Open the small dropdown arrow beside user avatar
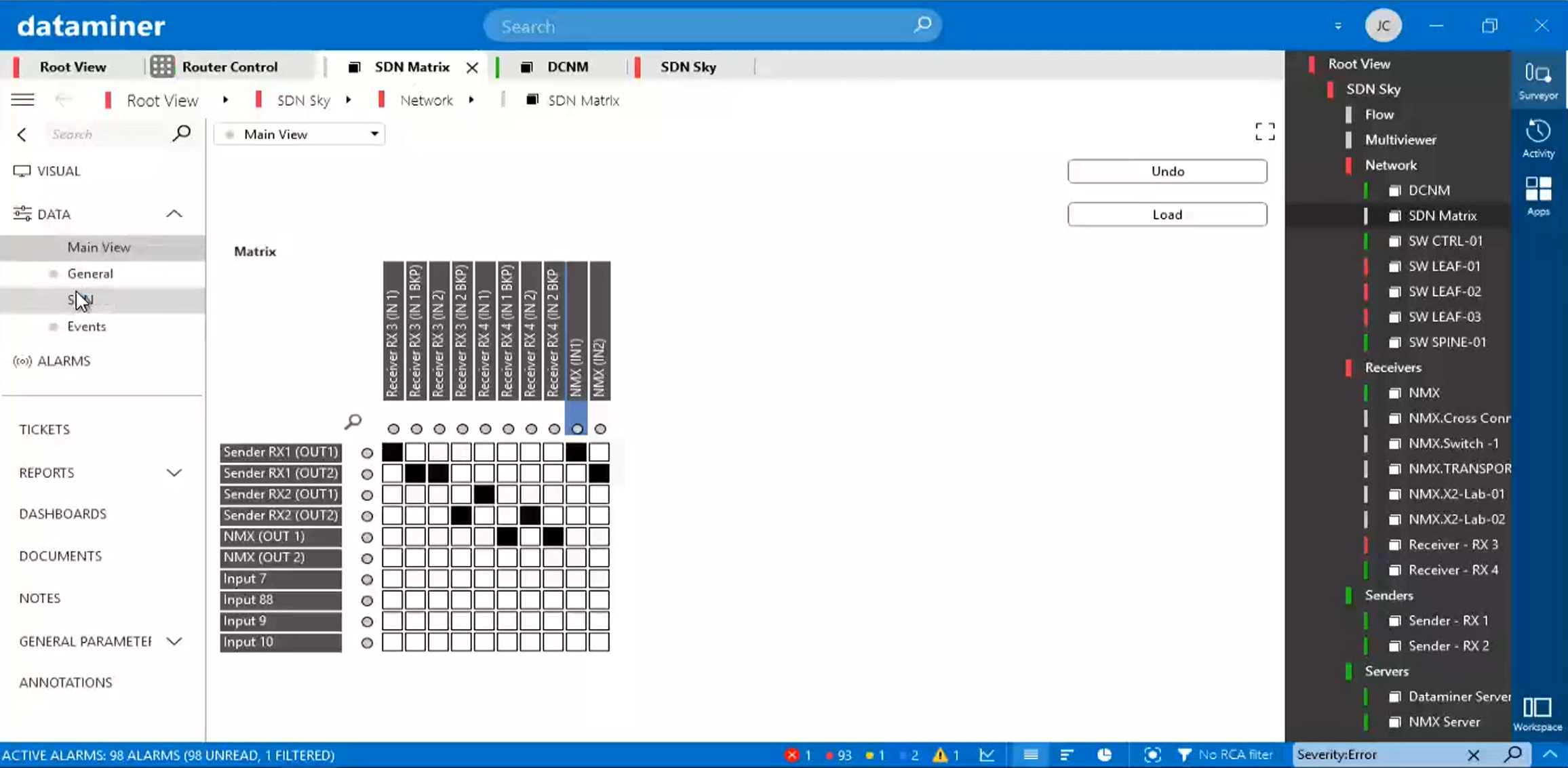 [1338, 26]
